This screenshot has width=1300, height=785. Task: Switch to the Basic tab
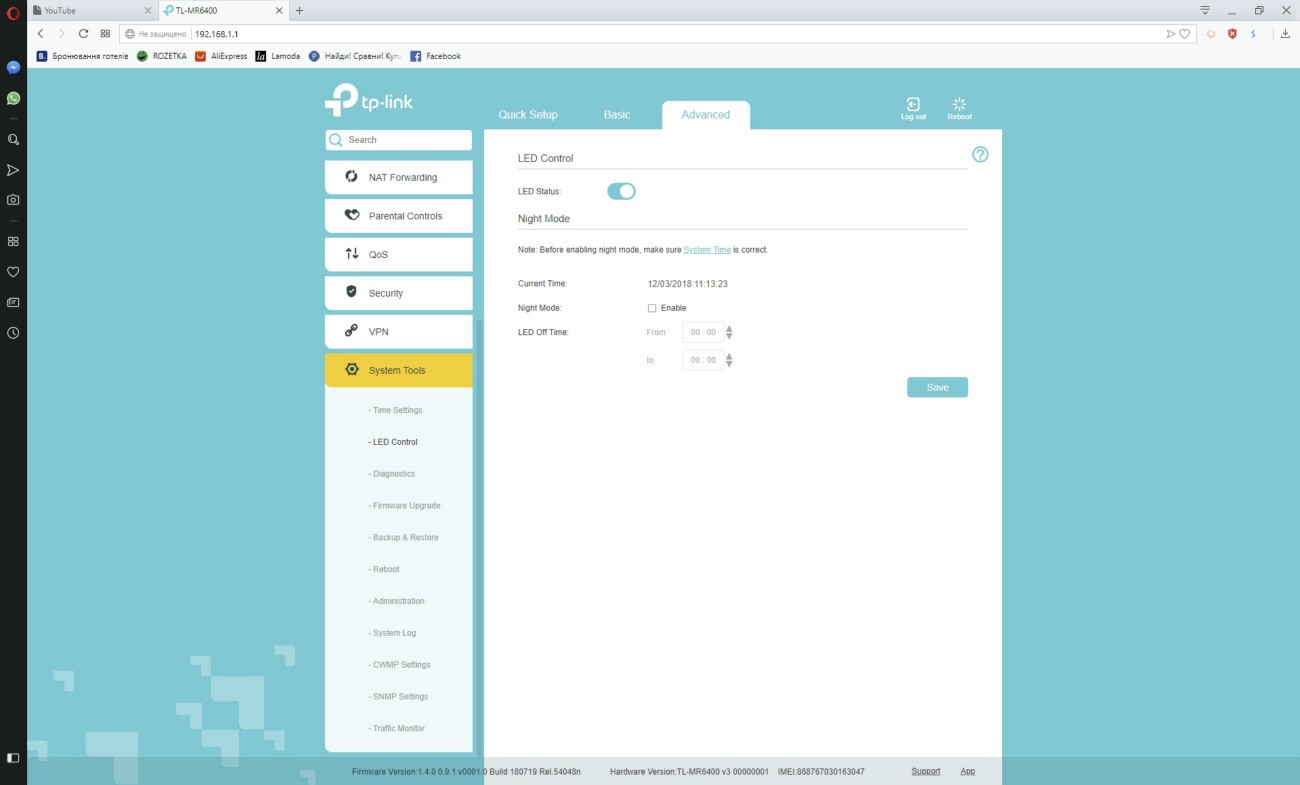[x=617, y=115]
